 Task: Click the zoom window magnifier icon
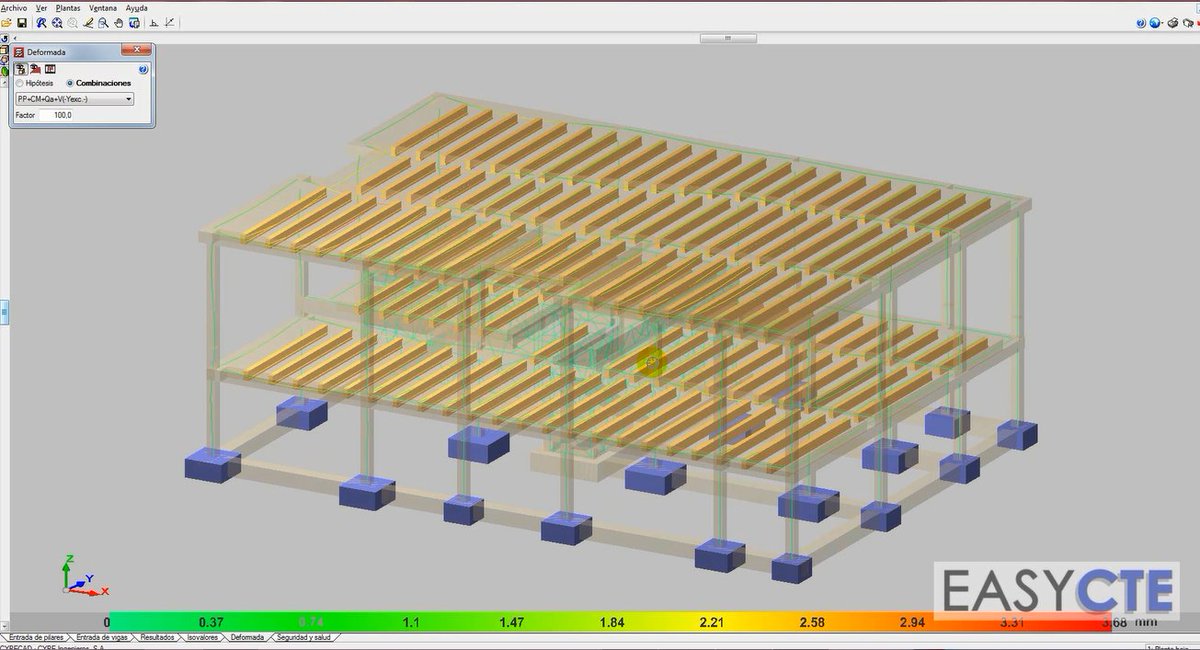point(103,23)
